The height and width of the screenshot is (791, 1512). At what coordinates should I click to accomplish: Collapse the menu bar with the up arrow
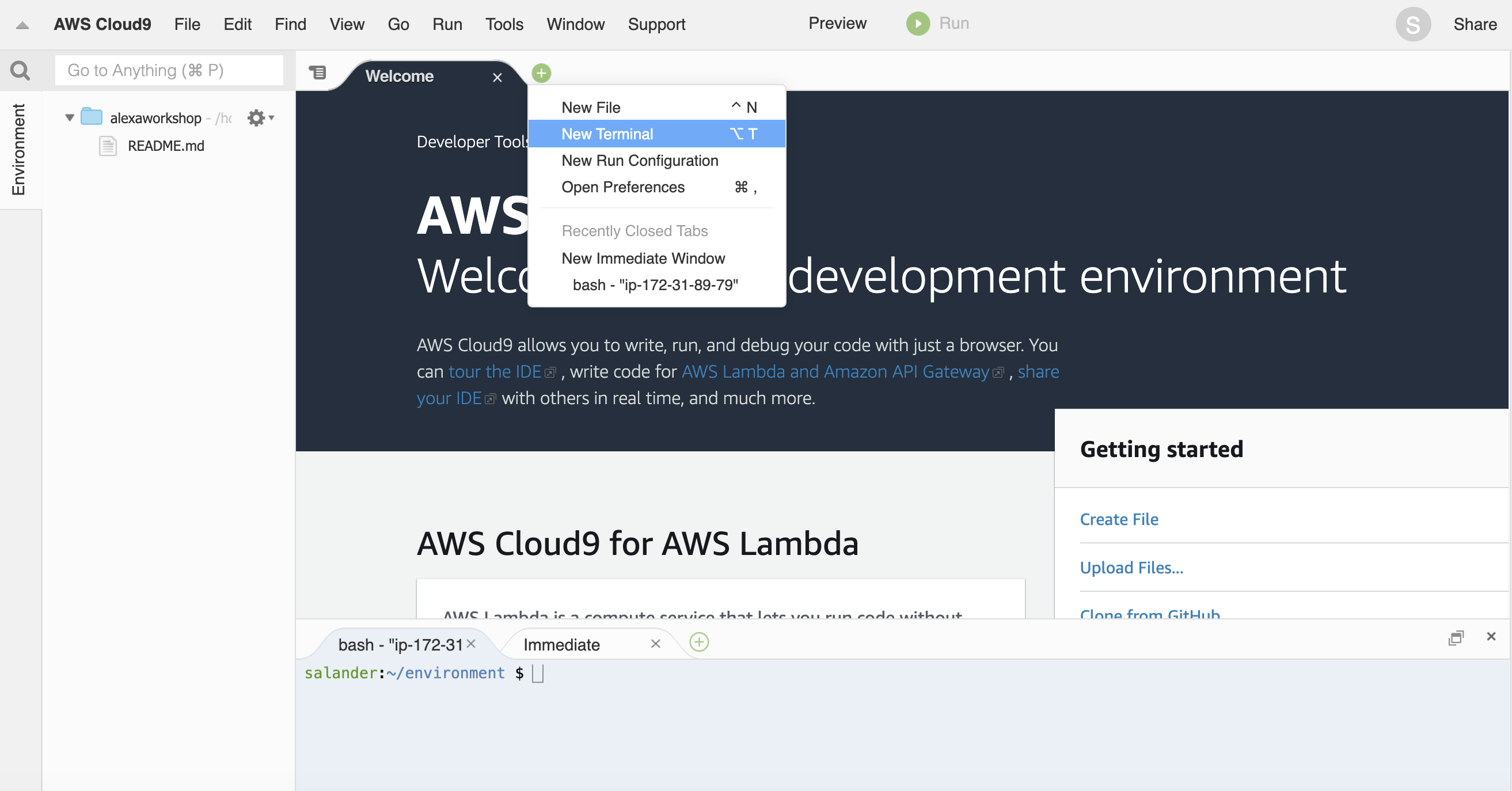[22, 25]
